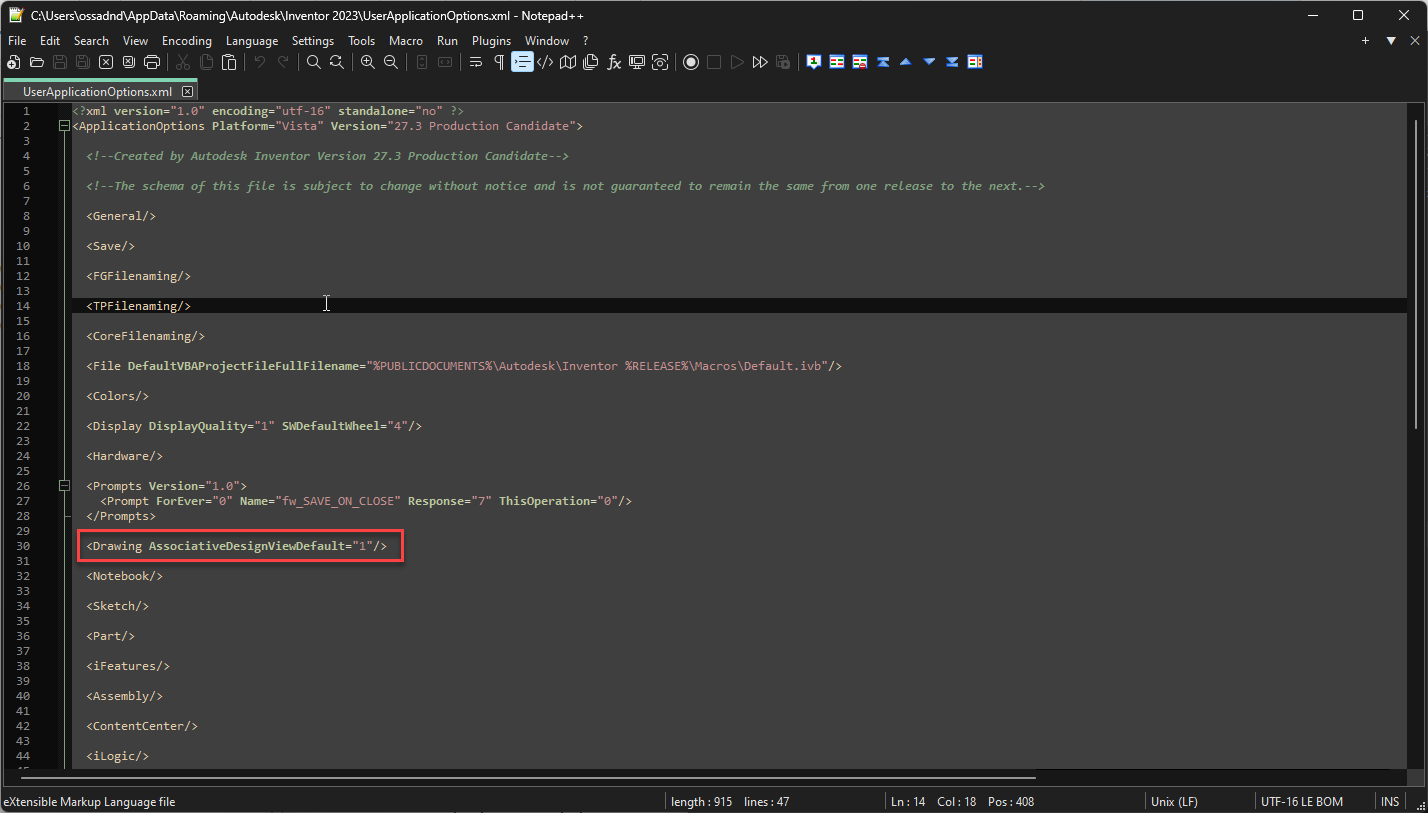Viewport: 1428px width, 813px height.
Task: Toggle show all characters (pilcrow icon)
Action: pos(498,62)
